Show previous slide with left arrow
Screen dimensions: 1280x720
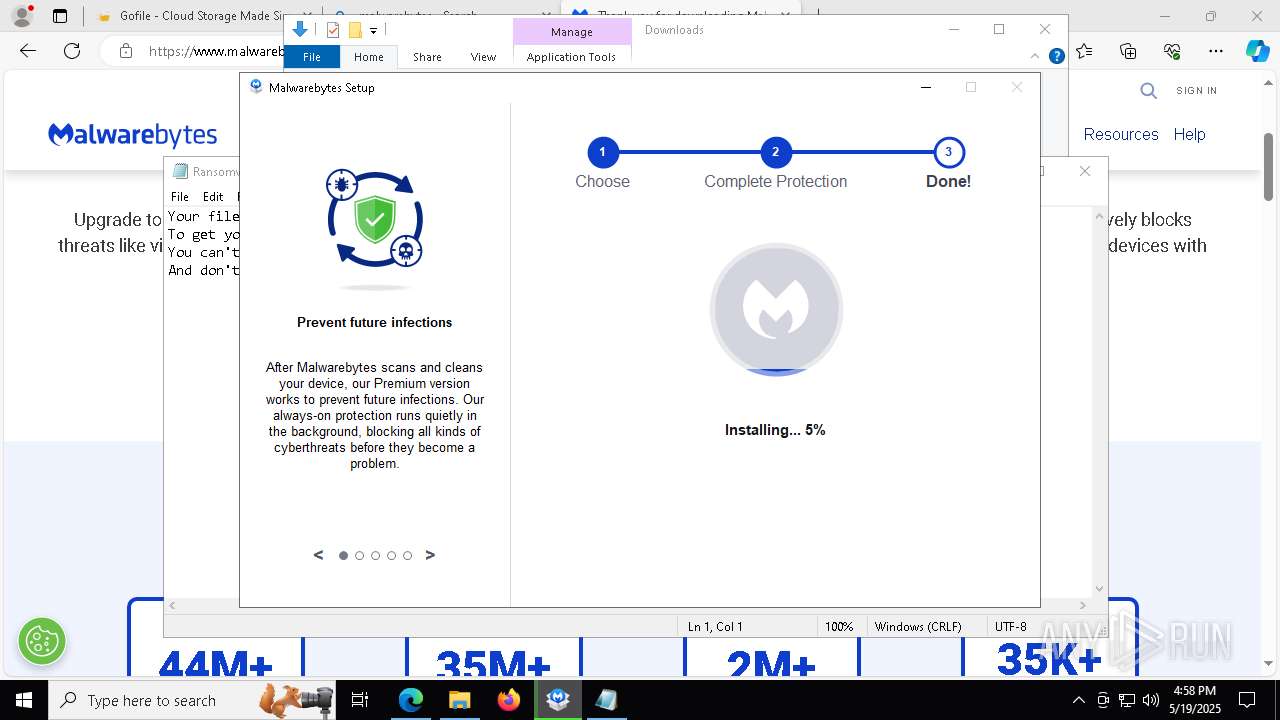(319, 555)
